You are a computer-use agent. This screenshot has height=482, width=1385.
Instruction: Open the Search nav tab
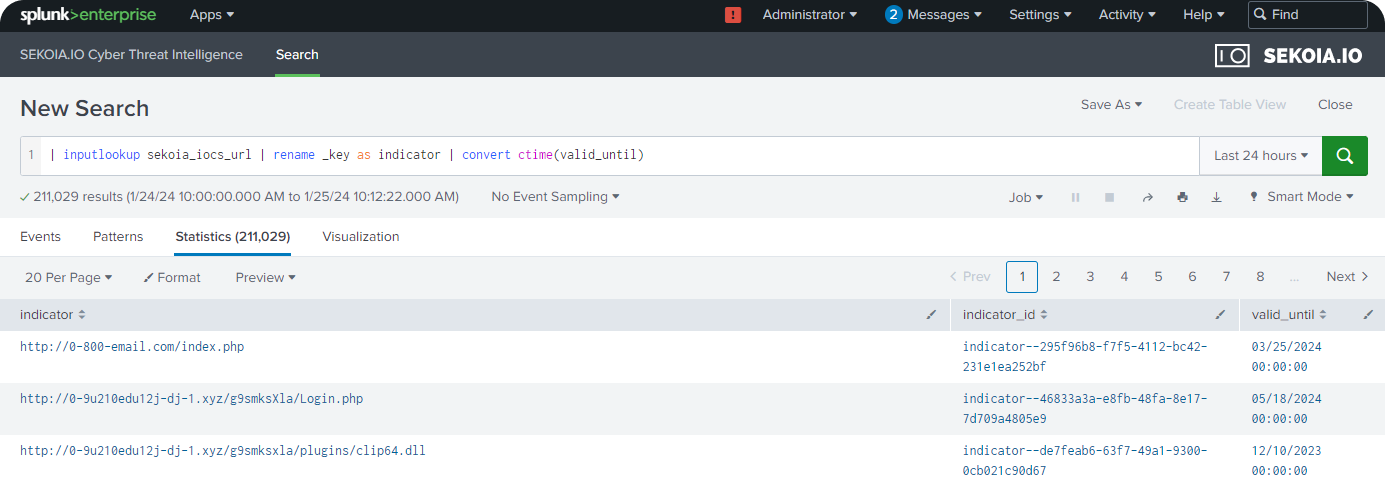coord(297,55)
